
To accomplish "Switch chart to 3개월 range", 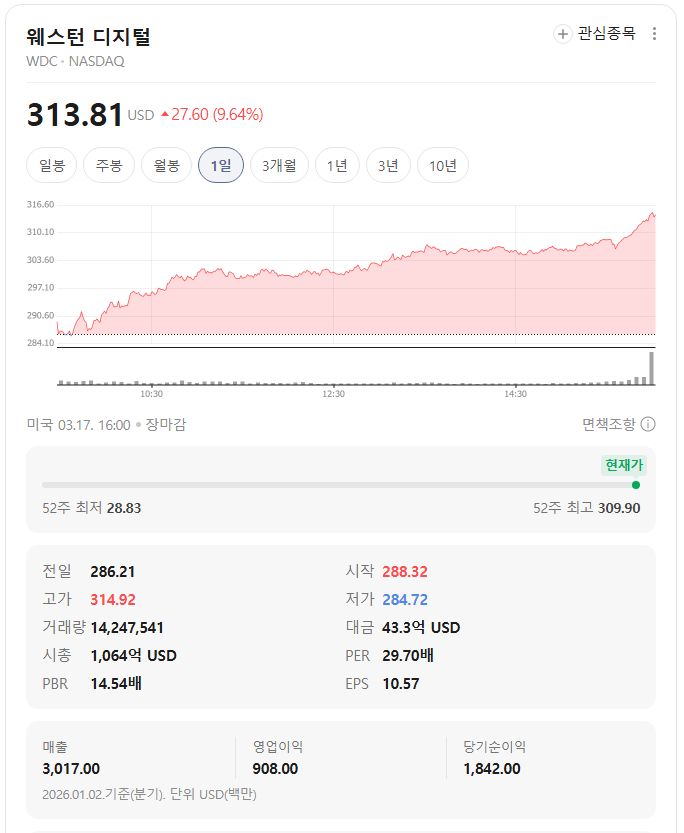I will pyautogui.click(x=279, y=166).
